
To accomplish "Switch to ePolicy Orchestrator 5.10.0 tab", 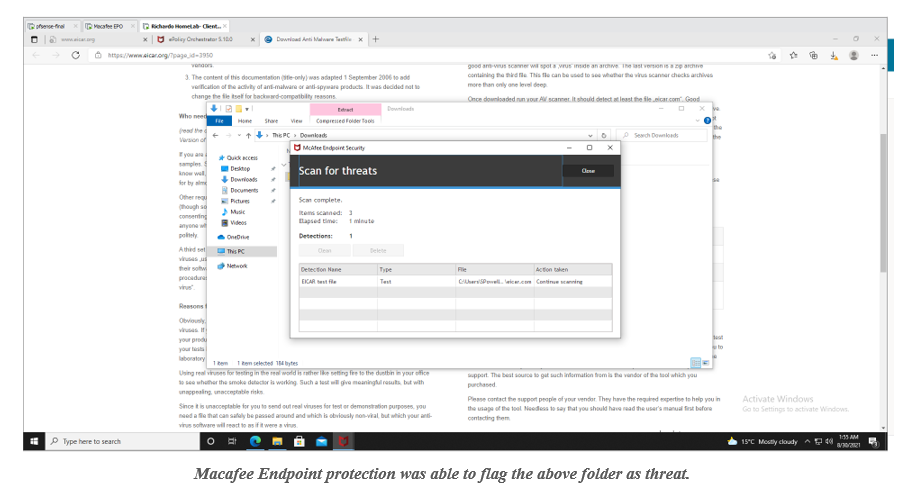I will click(x=201, y=40).
